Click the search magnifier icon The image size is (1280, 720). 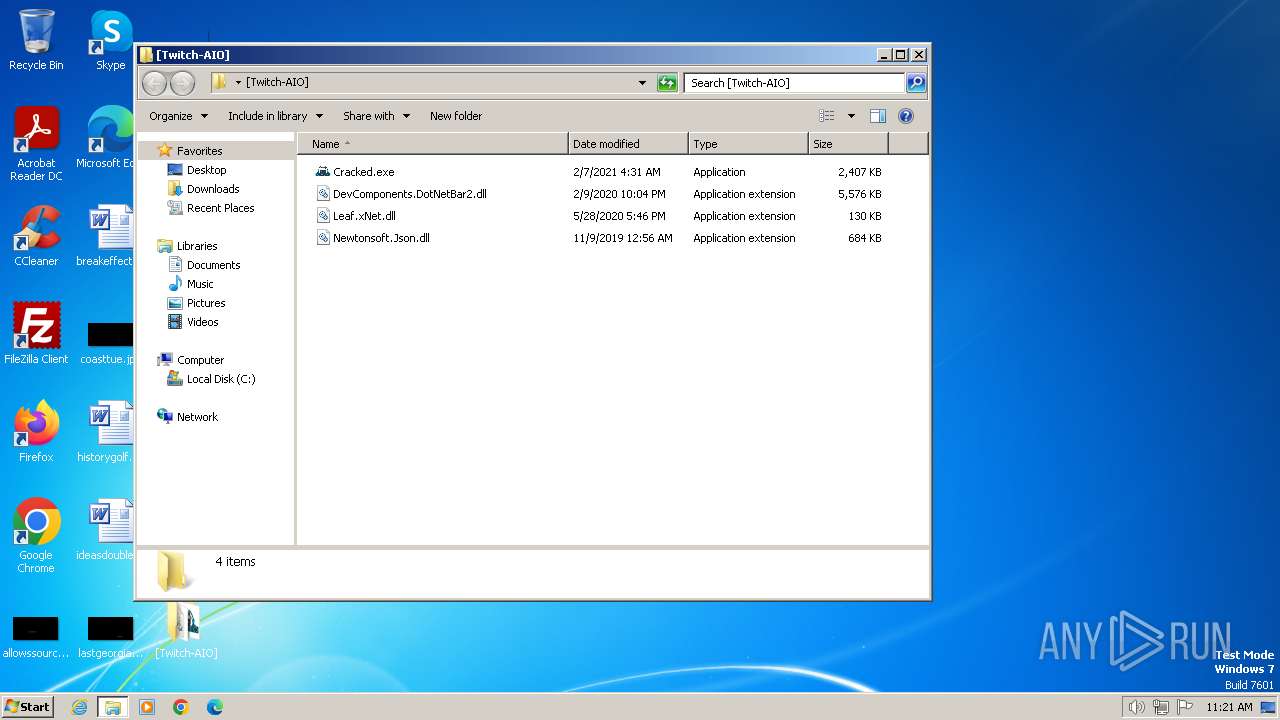point(915,83)
